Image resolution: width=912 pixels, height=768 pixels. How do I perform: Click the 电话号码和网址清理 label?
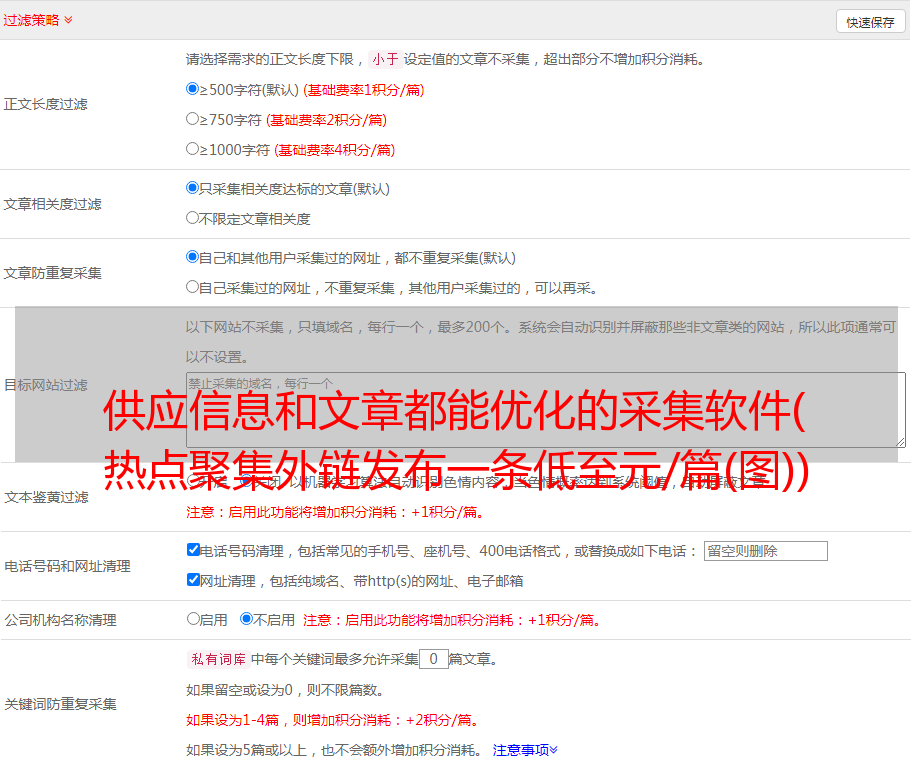[x=67, y=566]
